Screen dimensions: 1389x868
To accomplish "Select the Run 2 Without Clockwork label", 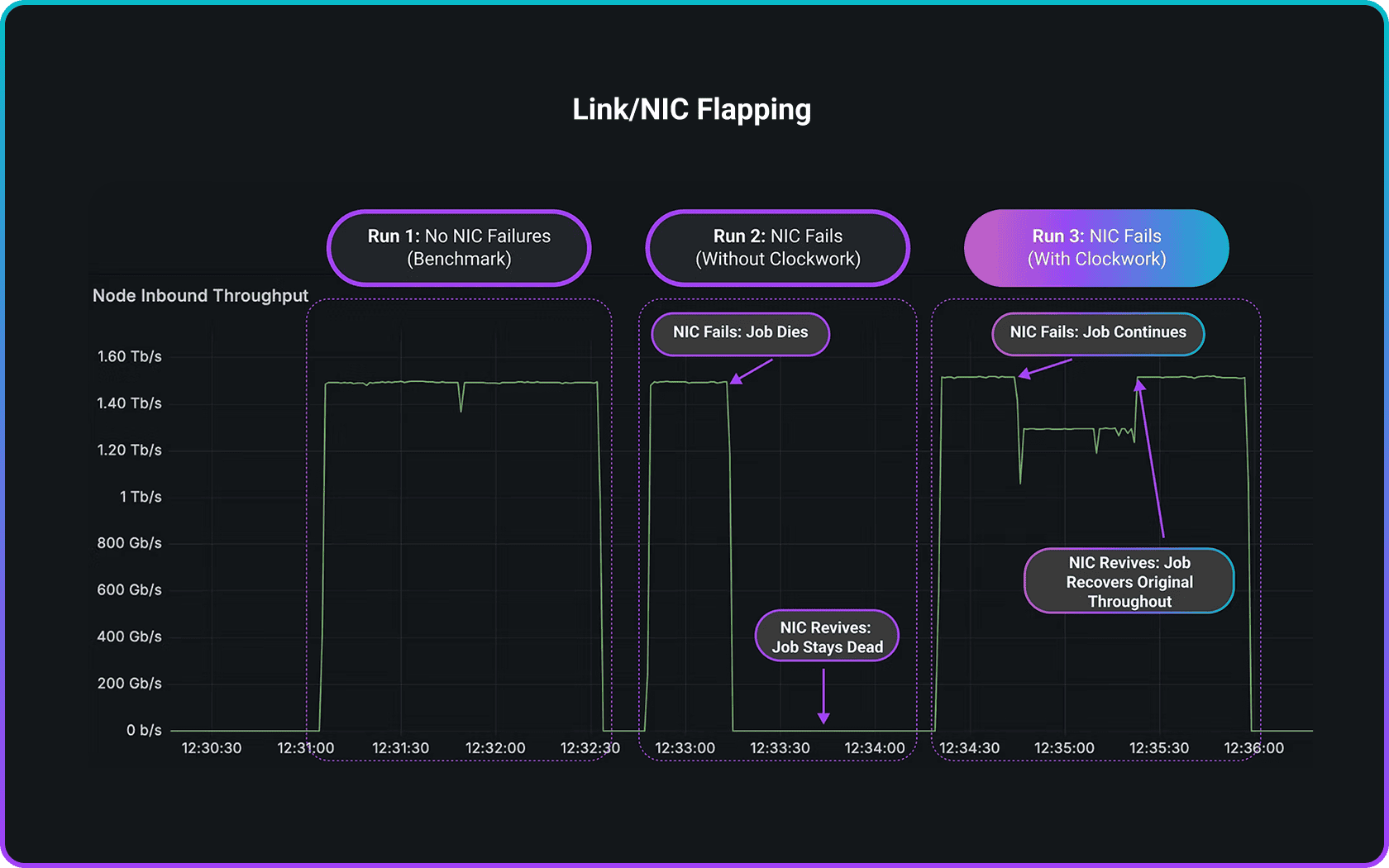I will (777, 248).
